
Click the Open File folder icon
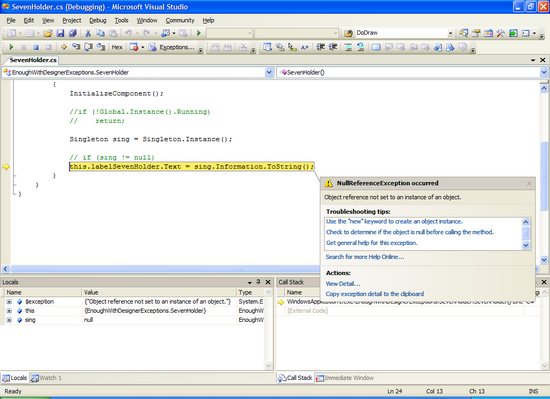pos(48,33)
